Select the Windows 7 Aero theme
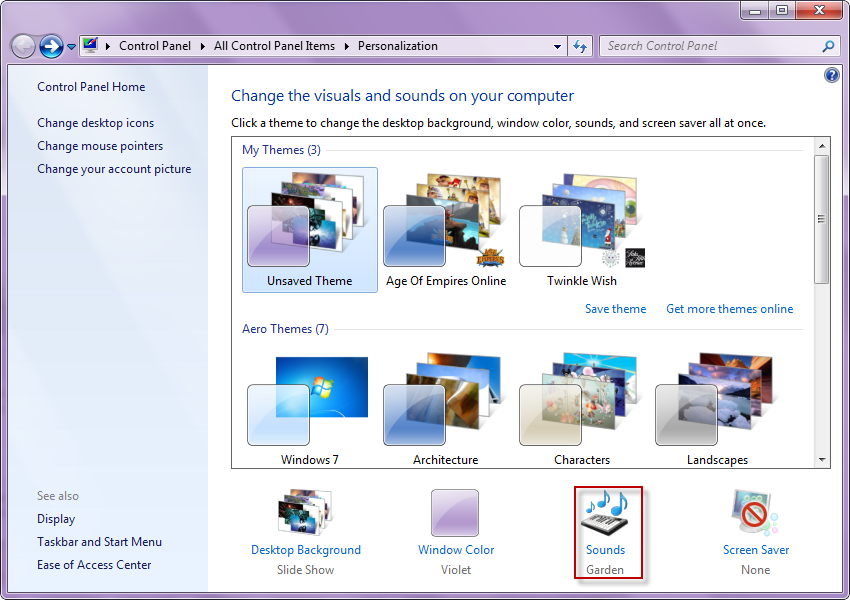The height and width of the screenshot is (600, 850). click(x=310, y=409)
